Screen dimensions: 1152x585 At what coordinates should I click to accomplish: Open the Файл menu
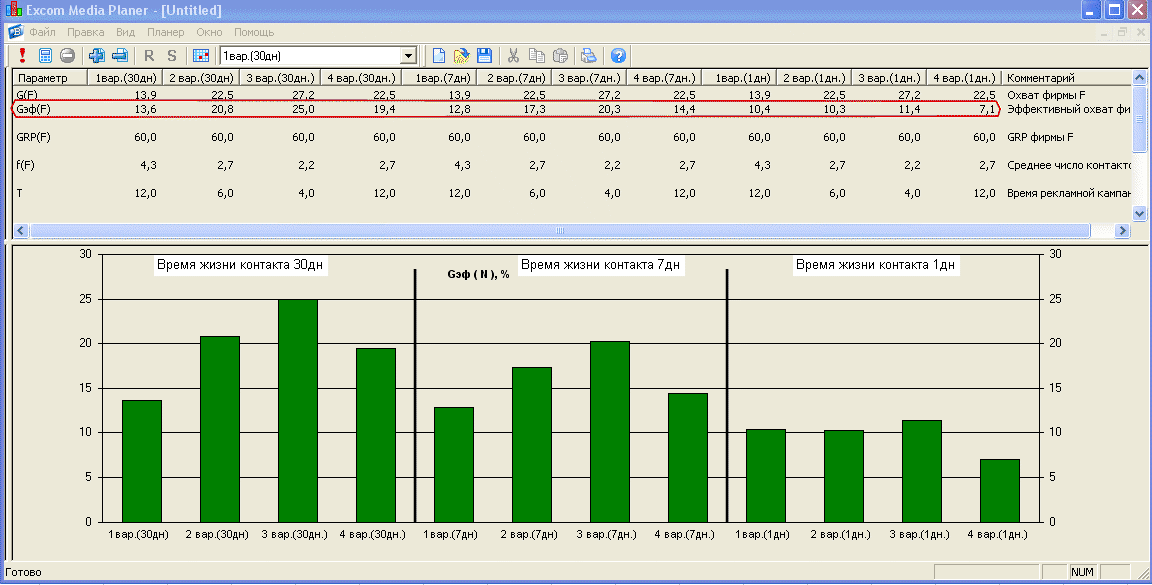[42, 32]
